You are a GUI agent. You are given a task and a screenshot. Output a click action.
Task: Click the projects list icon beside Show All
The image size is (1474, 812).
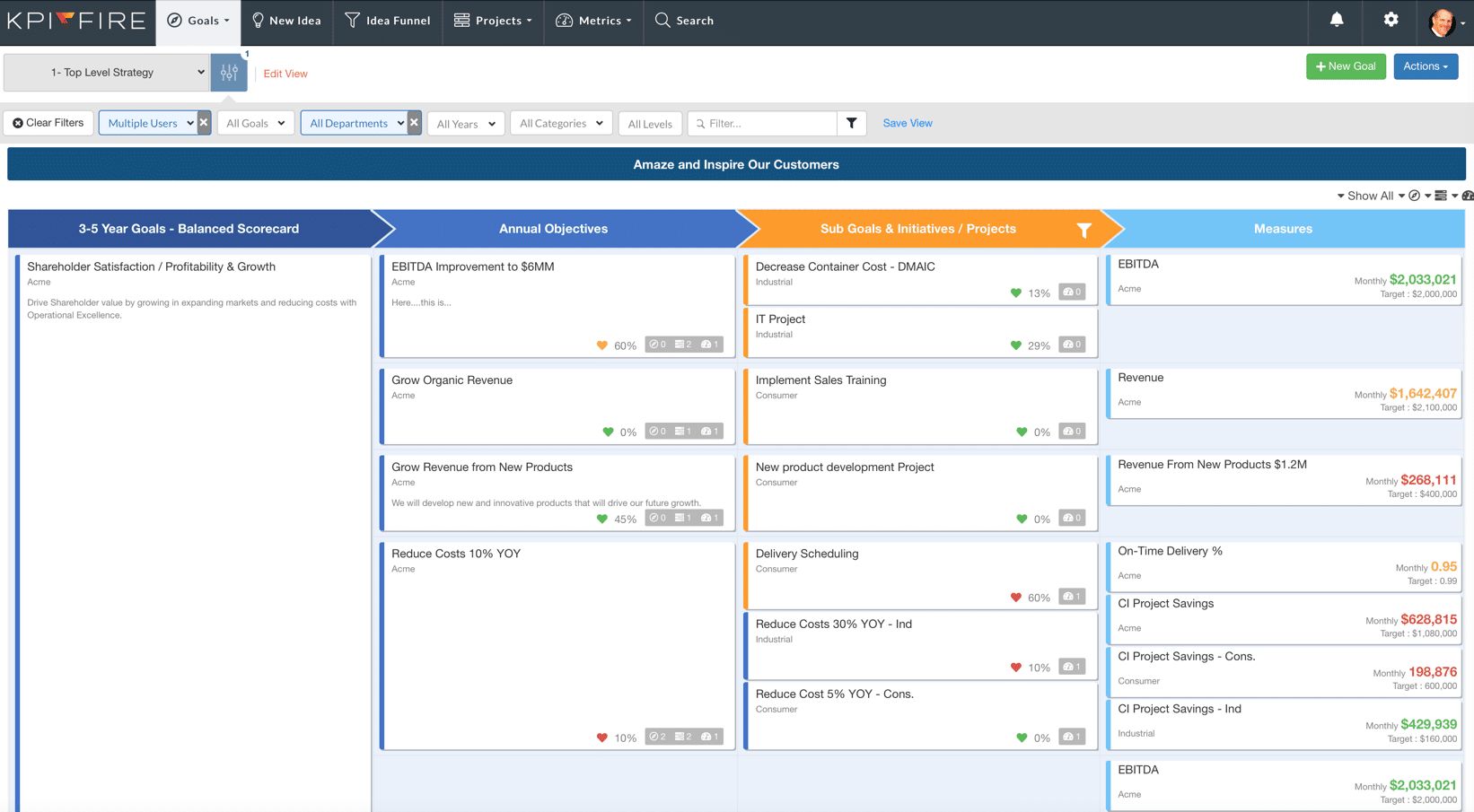[1441, 196]
